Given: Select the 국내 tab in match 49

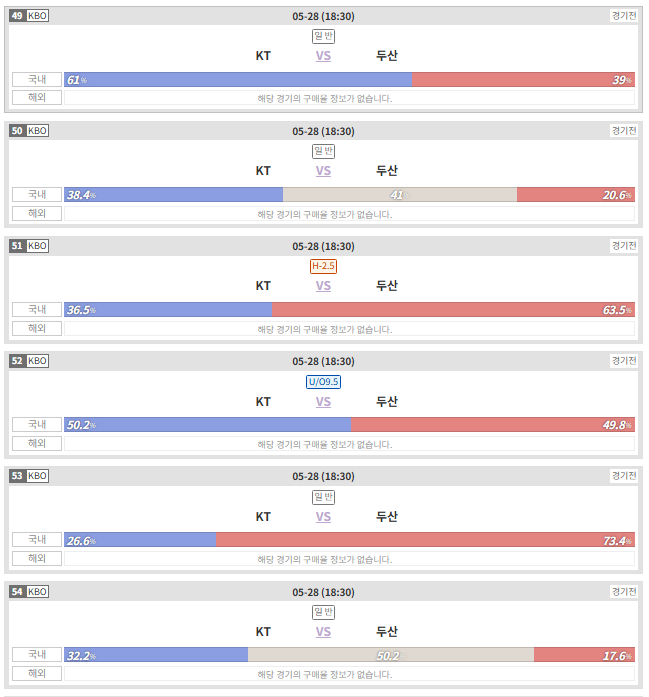Looking at the screenshot, I should (37, 80).
